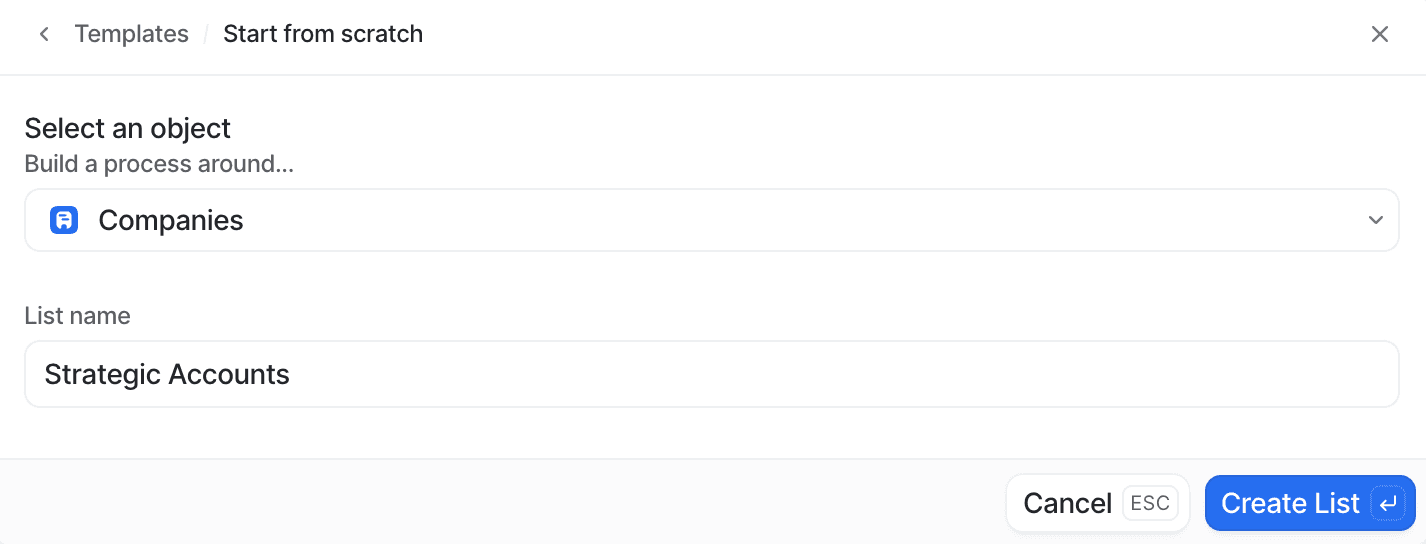This screenshot has height=544, width=1426.
Task: Click the ESC shortcut badge
Action: [x=1150, y=503]
